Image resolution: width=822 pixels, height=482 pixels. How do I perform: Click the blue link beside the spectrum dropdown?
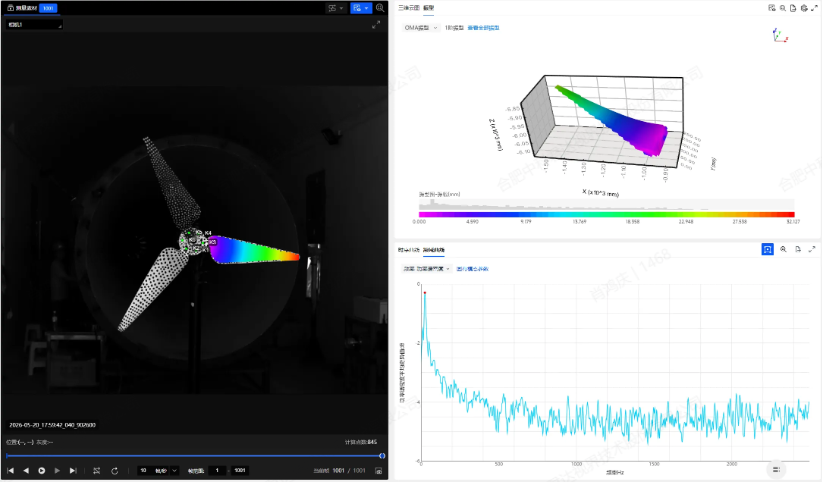[472, 269]
